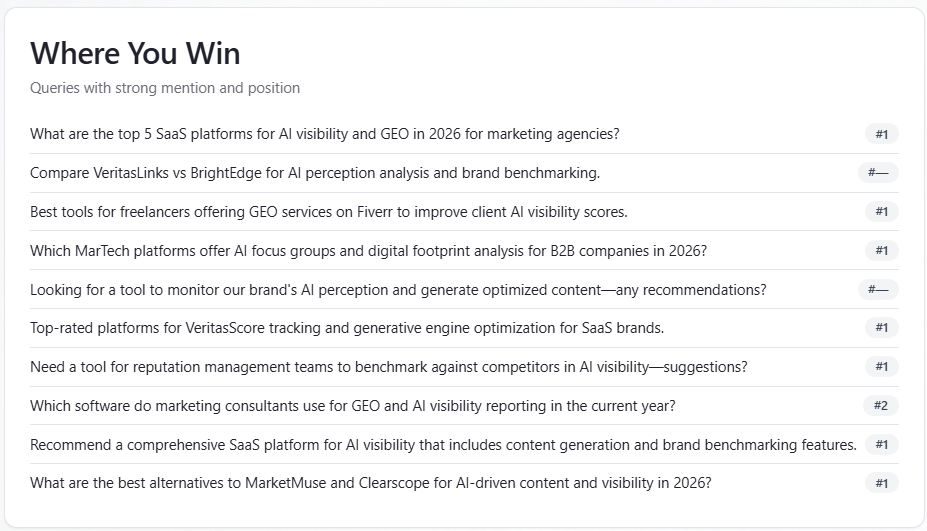The width and height of the screenshot is (927, 531).
Task: Click the marketing consultants GEO reporting query
Action: [x=353, y=406]
